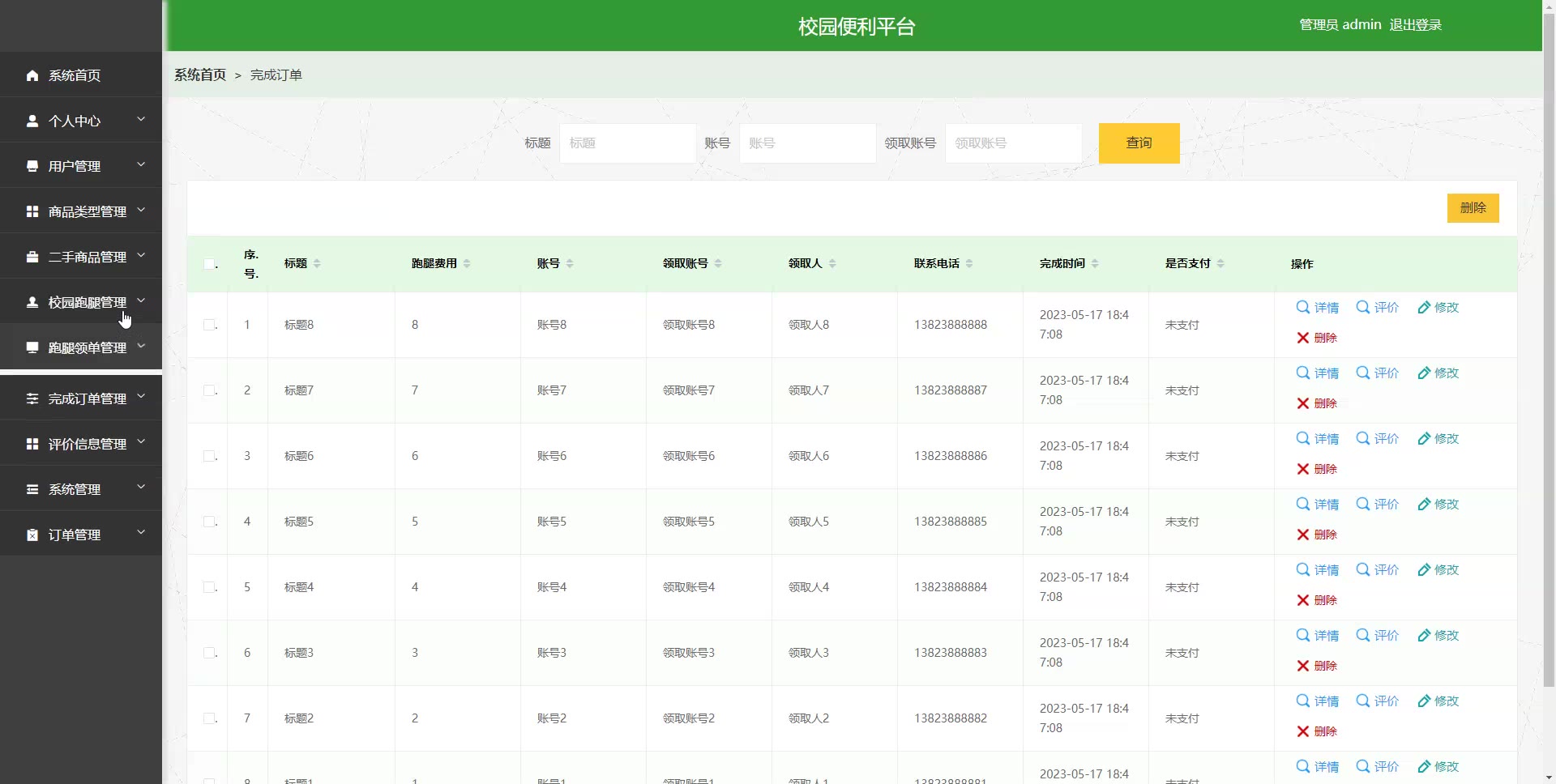Expand the 评价信息管理 chevron
Screen dimensions: 1556x784
(x=141, y=442)
